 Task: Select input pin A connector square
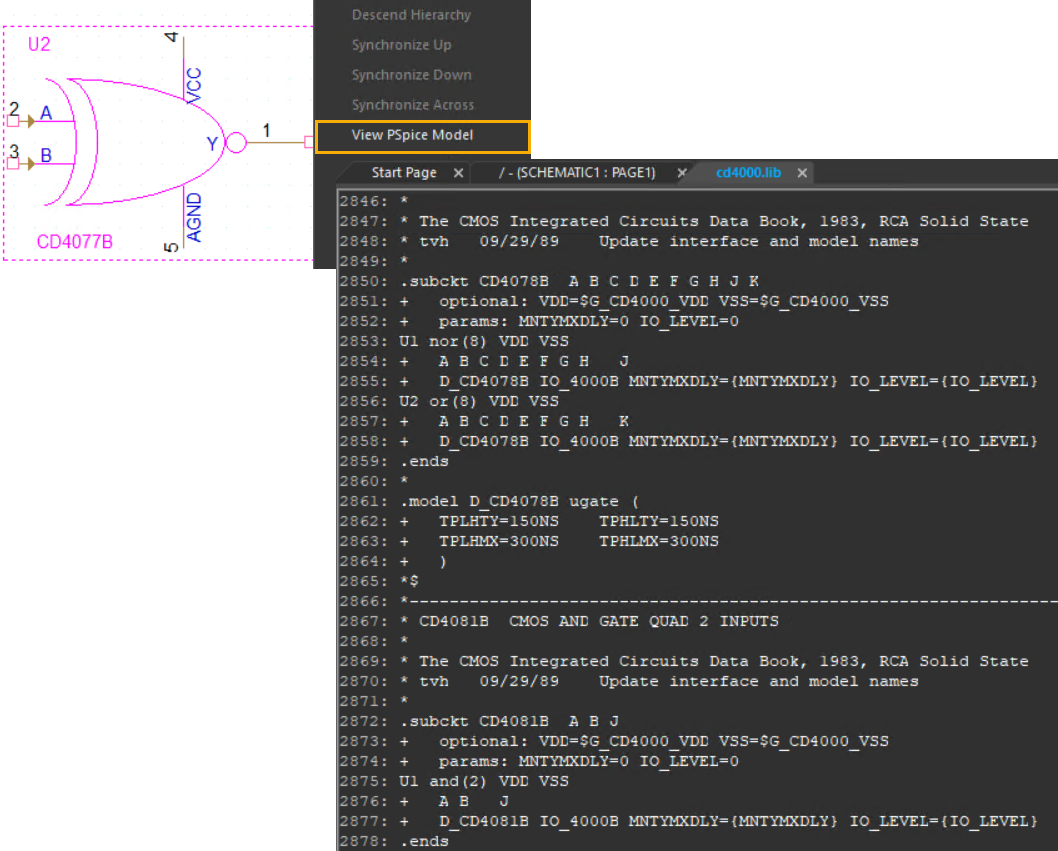click(x=13, y=121)
